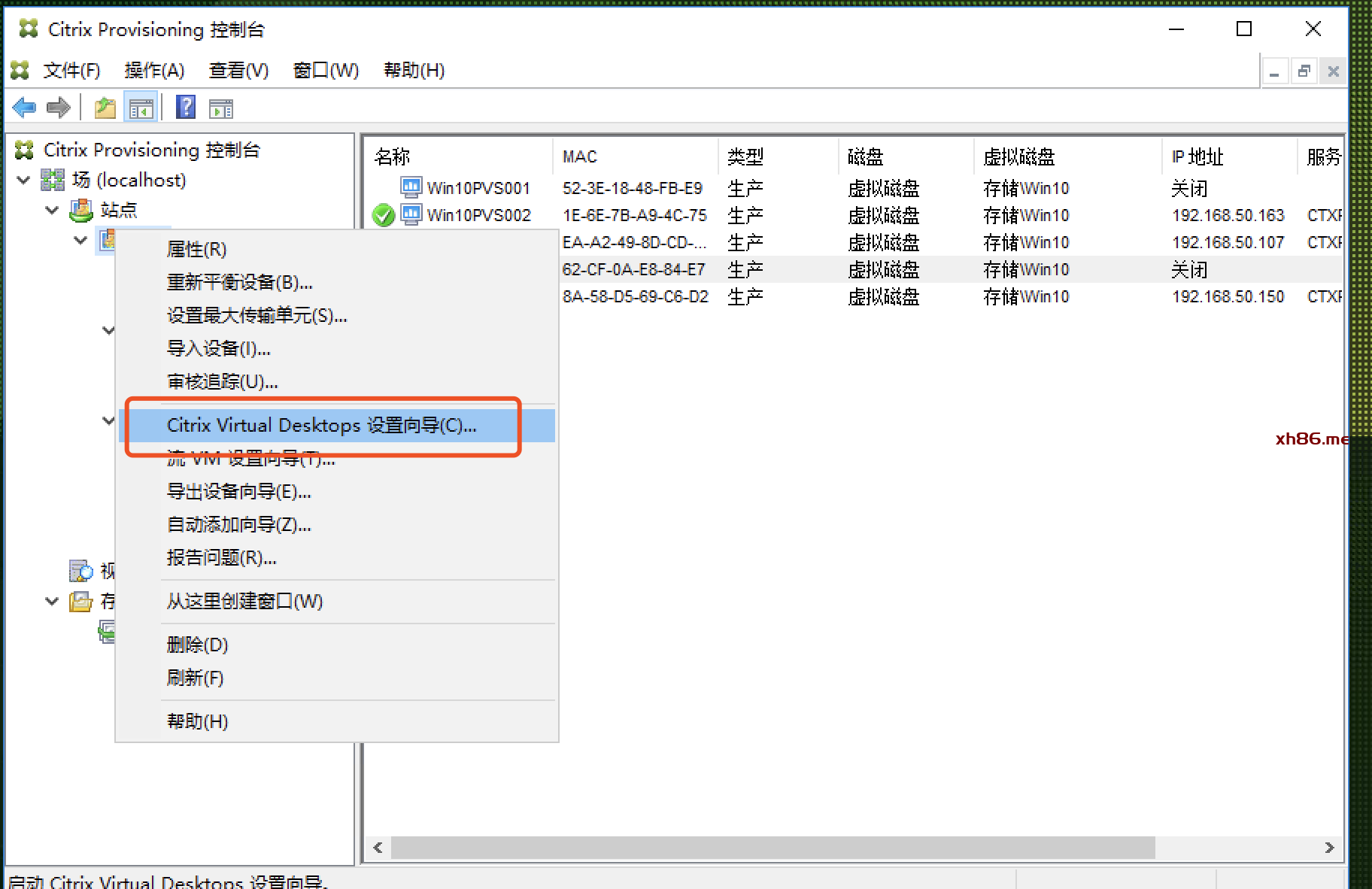Collapse the 场 (localhost) farm node
Viewport: 1372px width, 889px height.
click(24, 180)
